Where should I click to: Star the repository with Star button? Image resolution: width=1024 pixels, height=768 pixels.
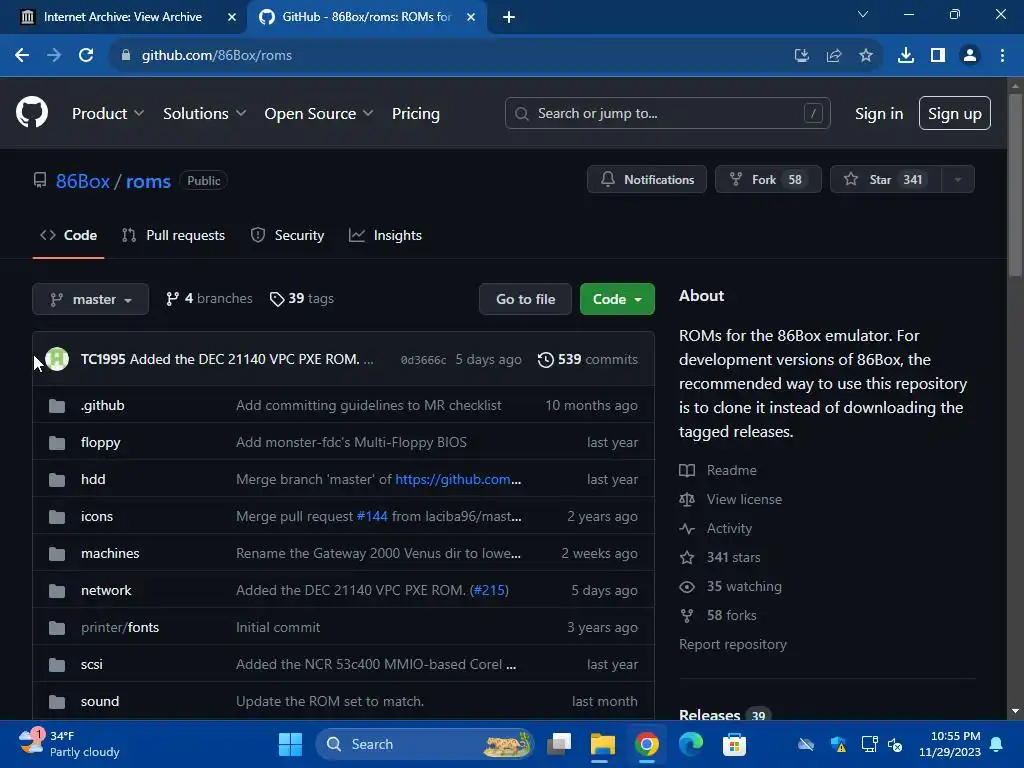click(x=886, y=180)
